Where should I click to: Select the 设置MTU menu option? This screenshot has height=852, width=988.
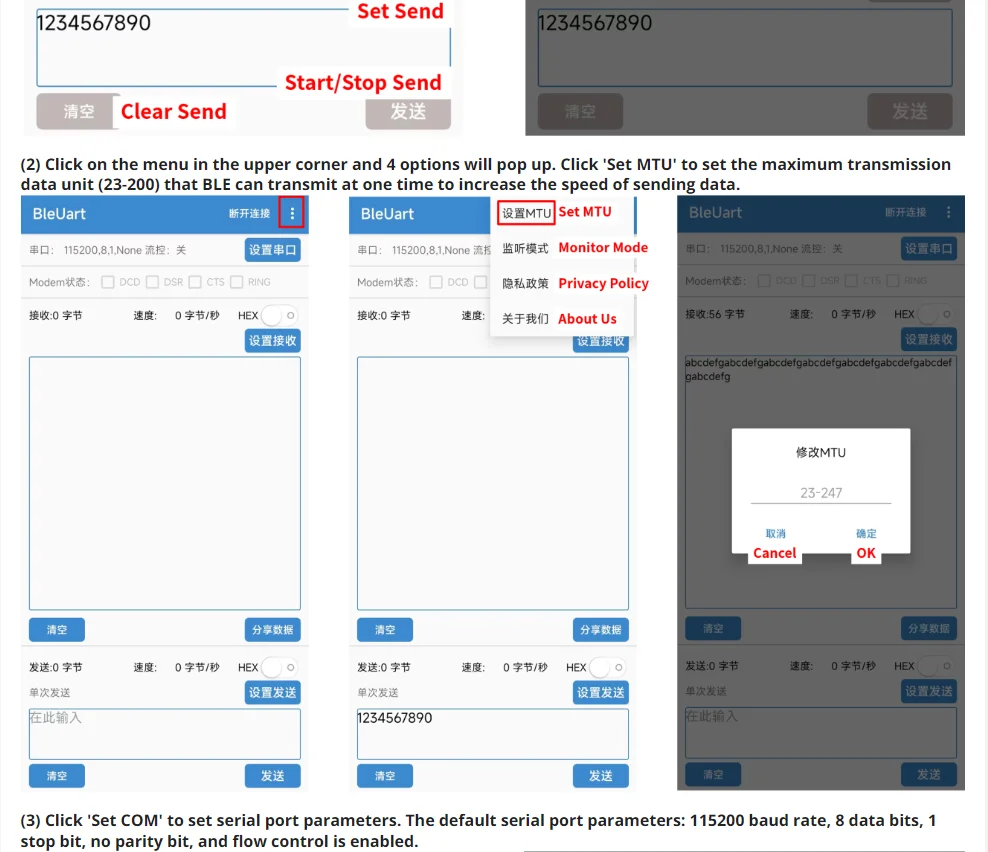click(526, 213)
